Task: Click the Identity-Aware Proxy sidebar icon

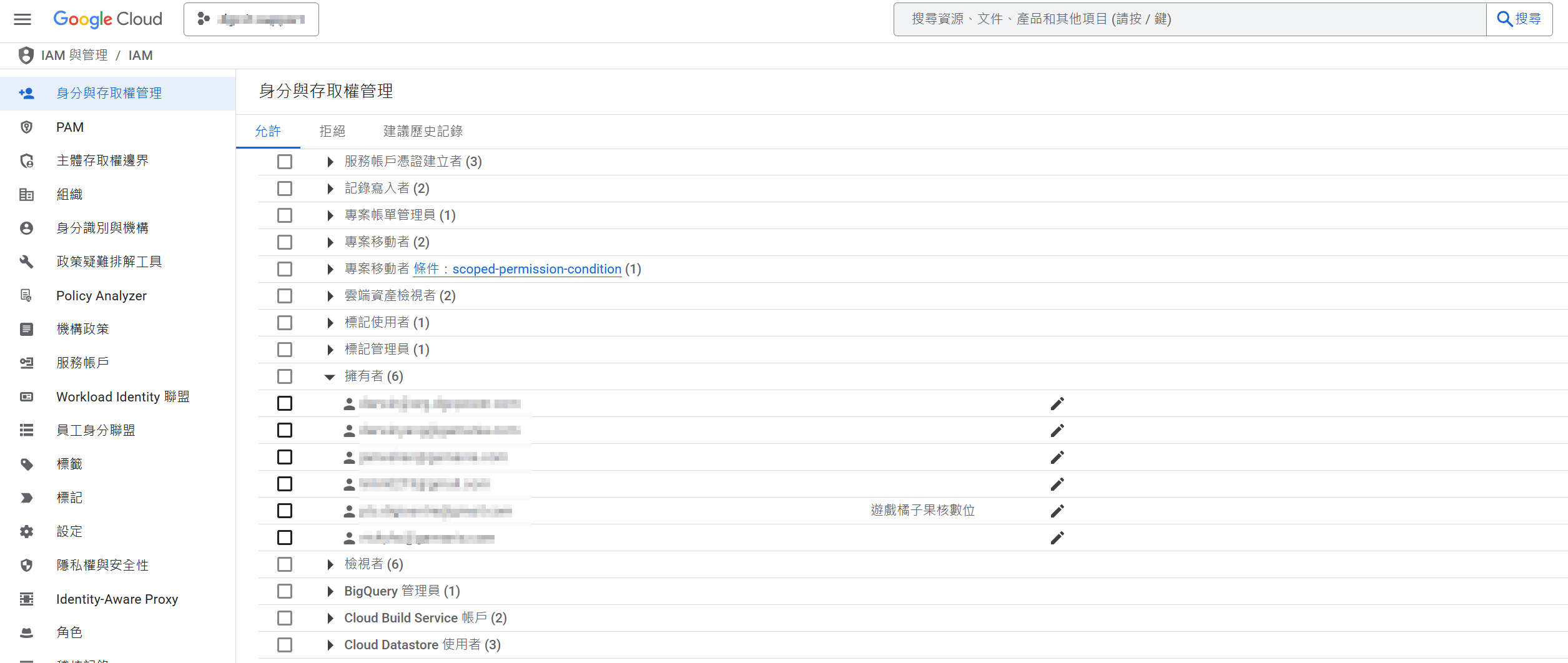Action: click(26, 599)
